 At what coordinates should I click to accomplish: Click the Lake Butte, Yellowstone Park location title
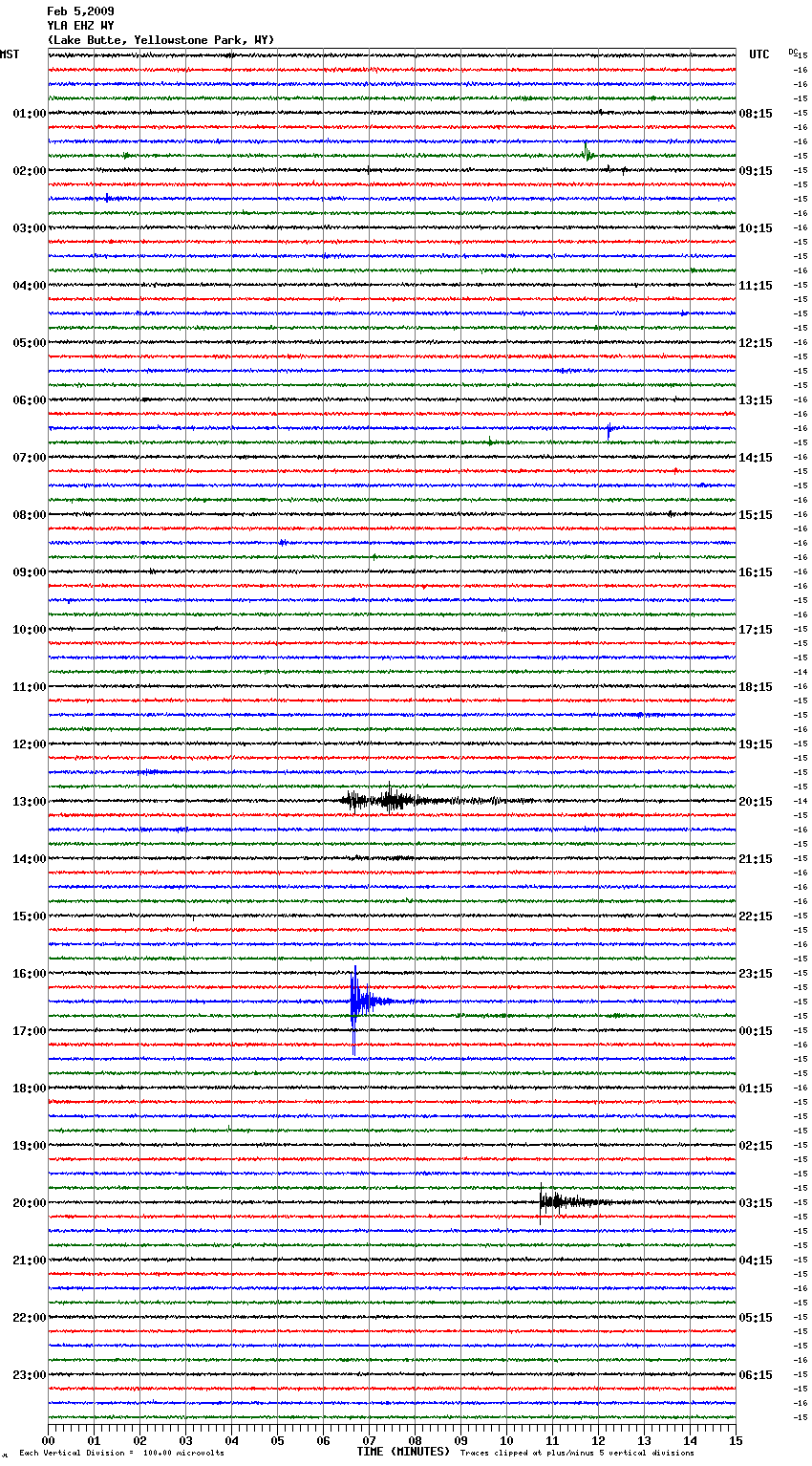(x=160, y=40)
